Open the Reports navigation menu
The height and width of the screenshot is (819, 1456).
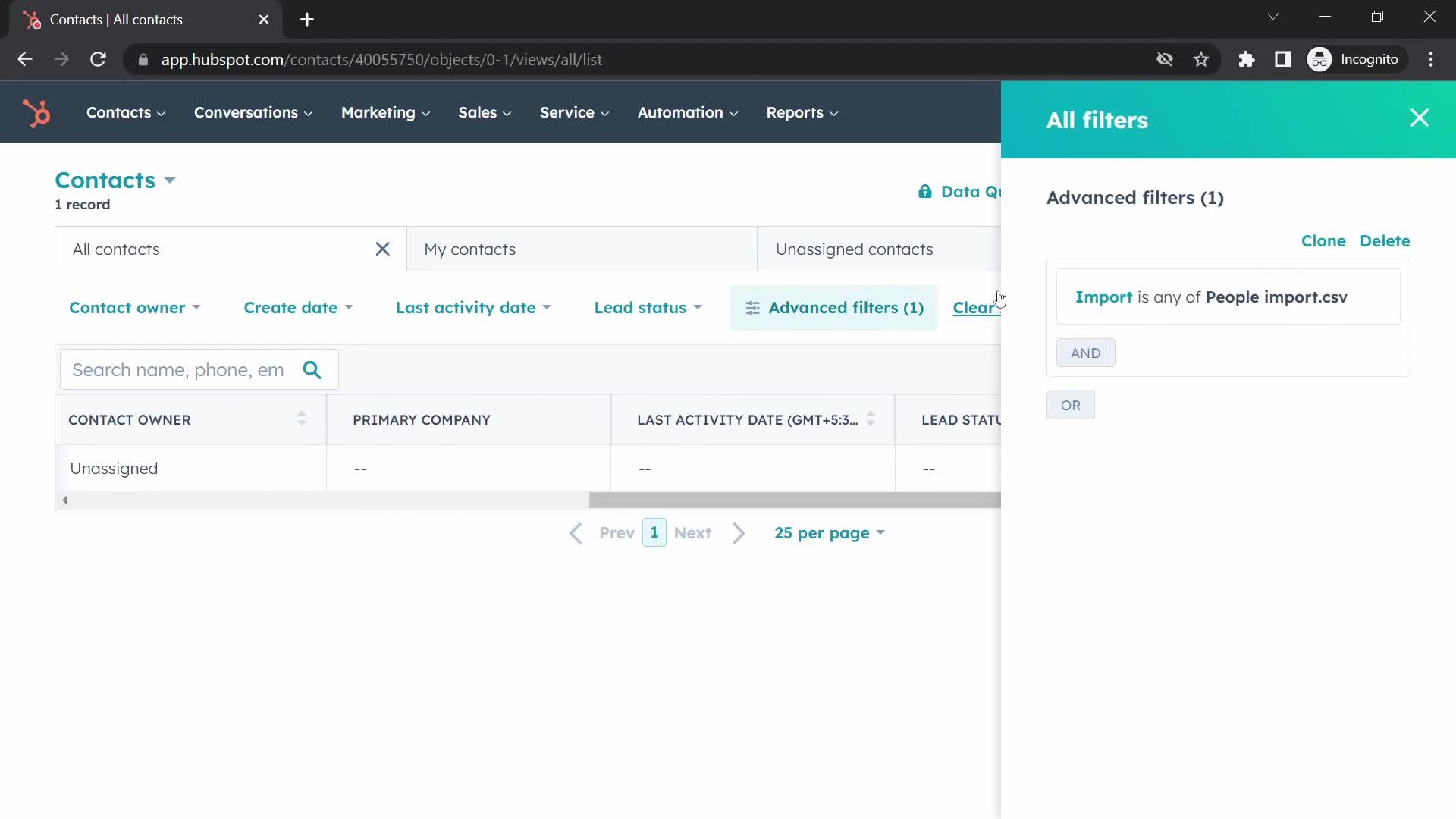pos(802,113)
